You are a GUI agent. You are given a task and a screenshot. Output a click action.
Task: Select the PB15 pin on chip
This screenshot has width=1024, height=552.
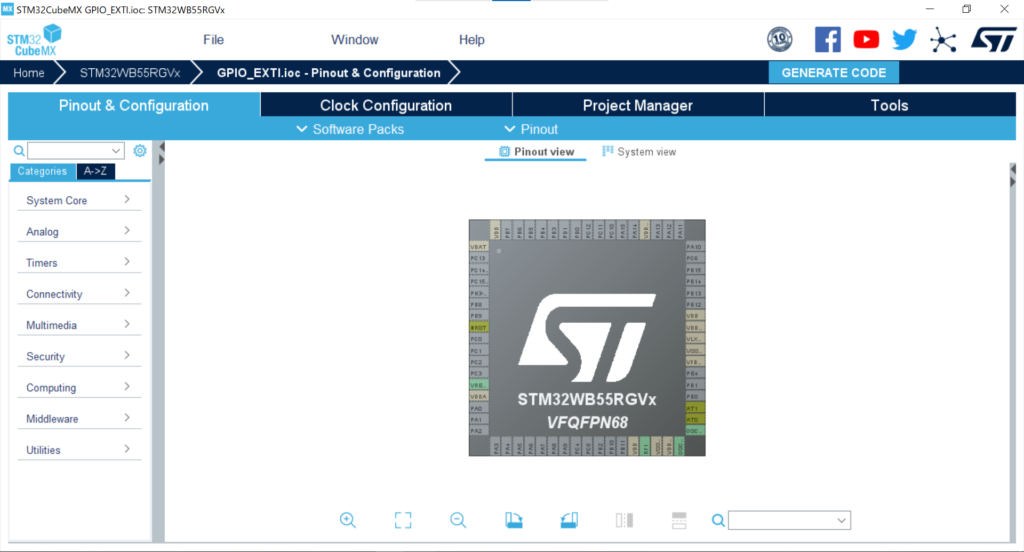click(695, 270)
